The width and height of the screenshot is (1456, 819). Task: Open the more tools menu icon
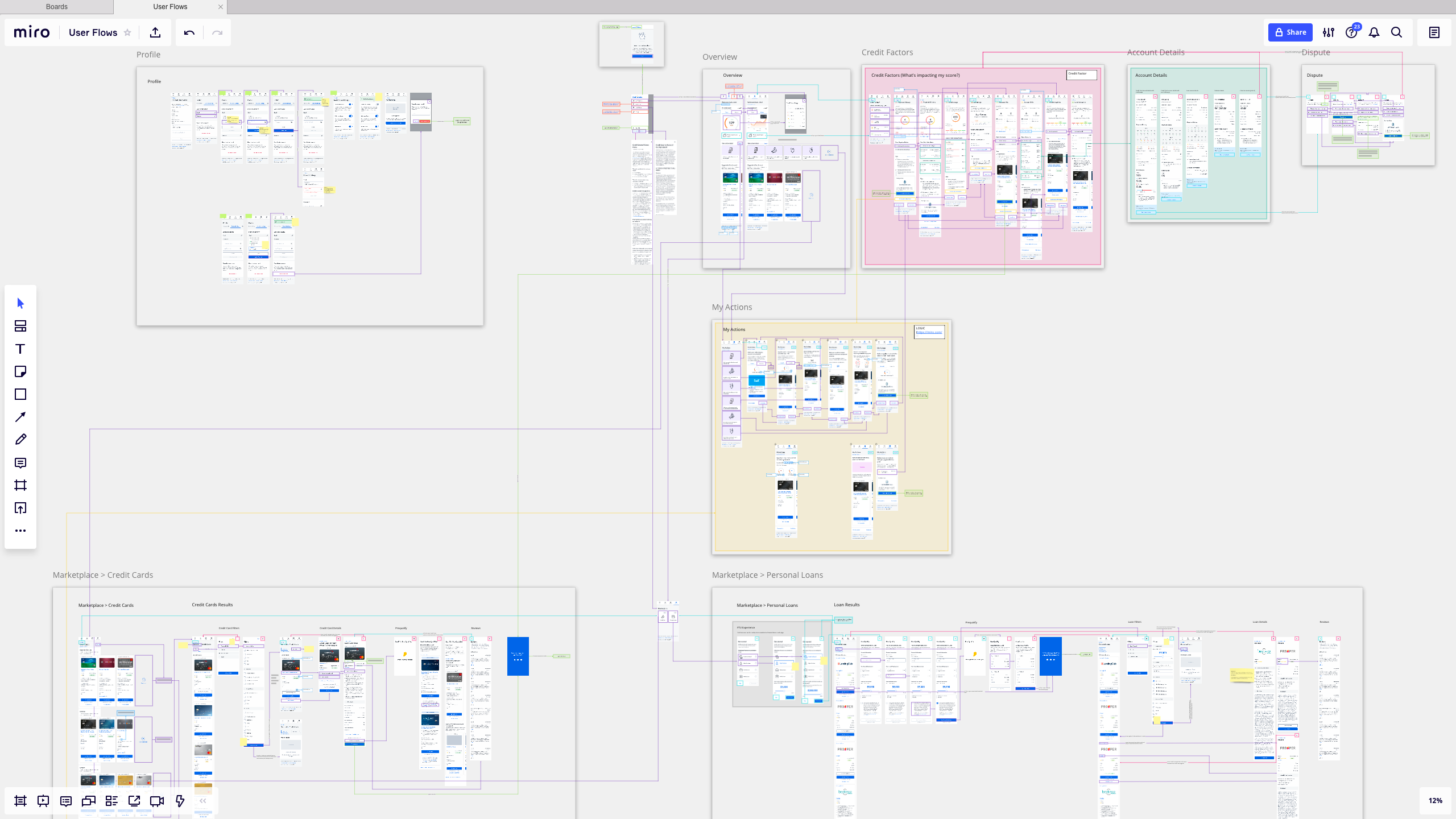coord(20,530)
